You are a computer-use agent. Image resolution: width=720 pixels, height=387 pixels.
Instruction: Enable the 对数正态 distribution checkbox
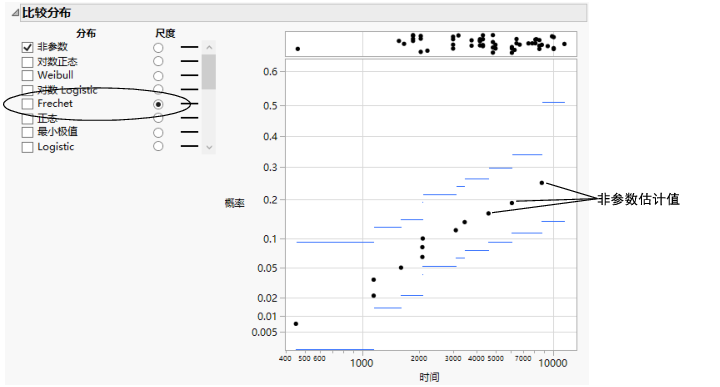coord(28,62)
